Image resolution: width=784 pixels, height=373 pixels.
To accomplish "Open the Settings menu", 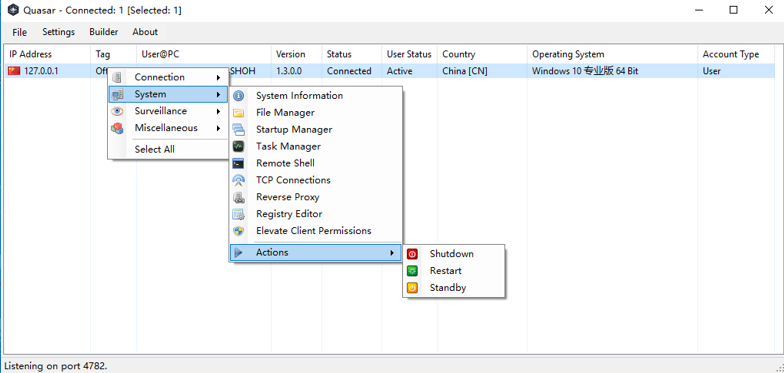I will (x=58, y=32).
